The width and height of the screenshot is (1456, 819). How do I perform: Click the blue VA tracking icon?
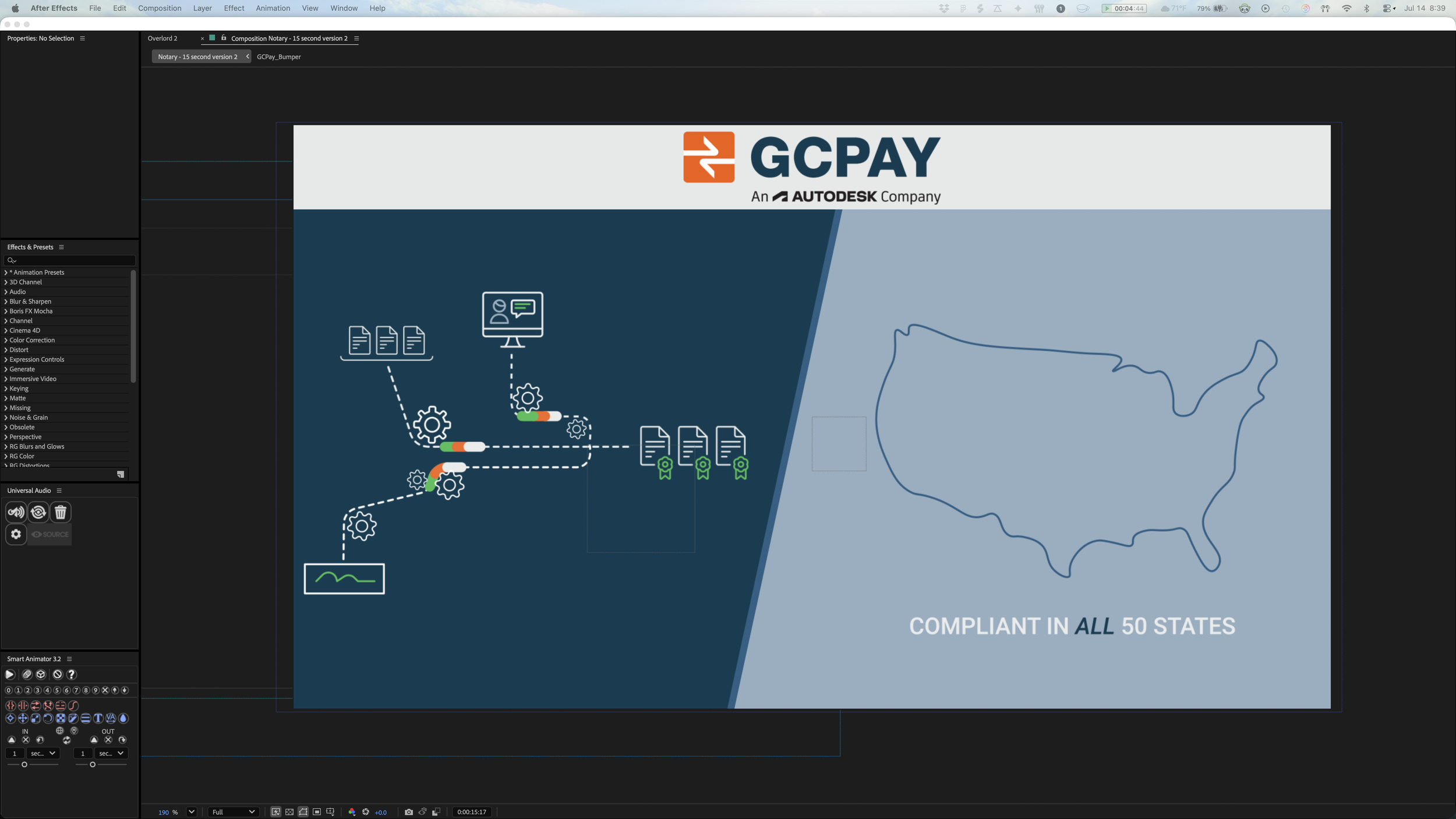point(111,718)
